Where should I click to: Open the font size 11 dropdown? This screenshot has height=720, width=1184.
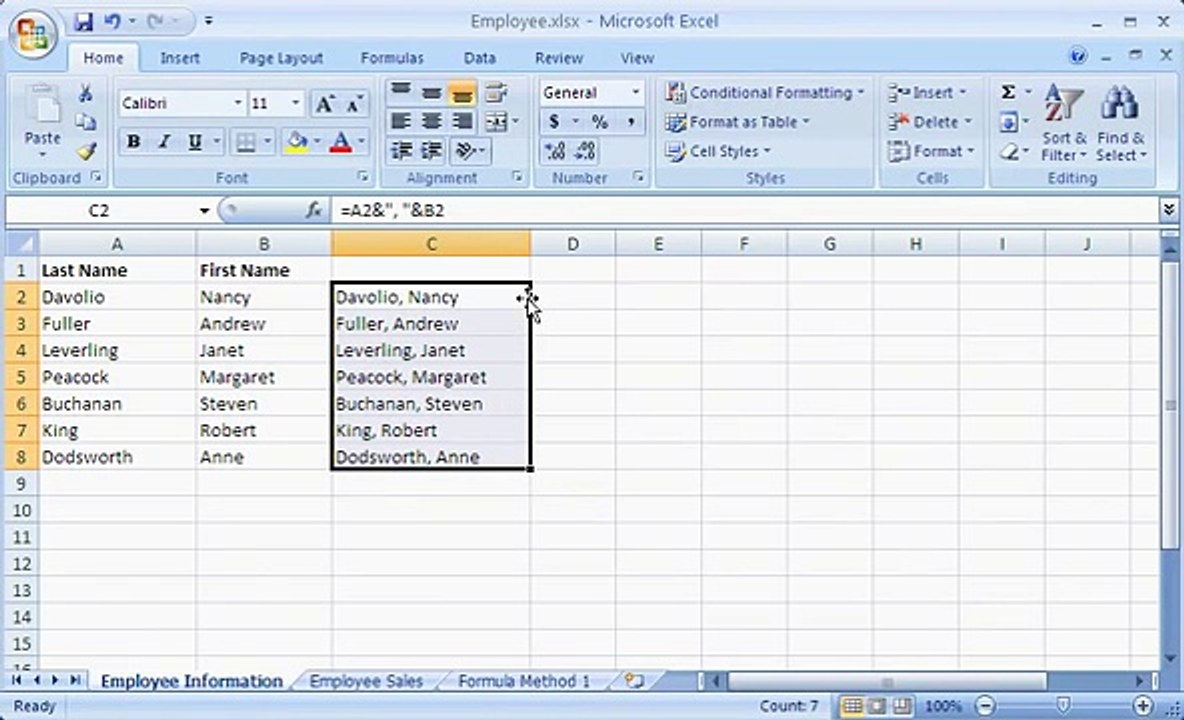(x=295, y=103)
